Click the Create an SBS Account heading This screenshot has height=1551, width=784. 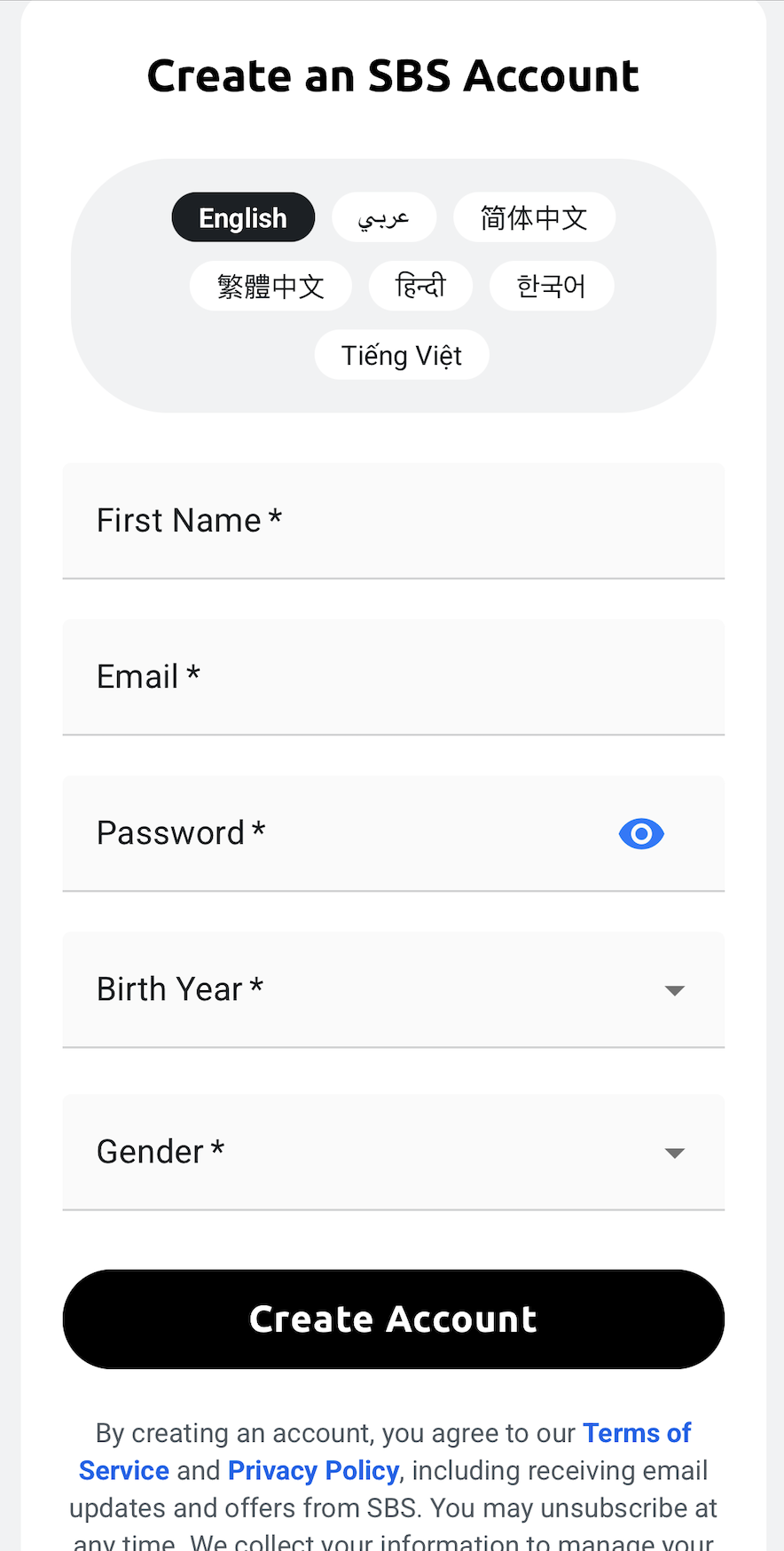pyautogui.click(x=393, y=75)
